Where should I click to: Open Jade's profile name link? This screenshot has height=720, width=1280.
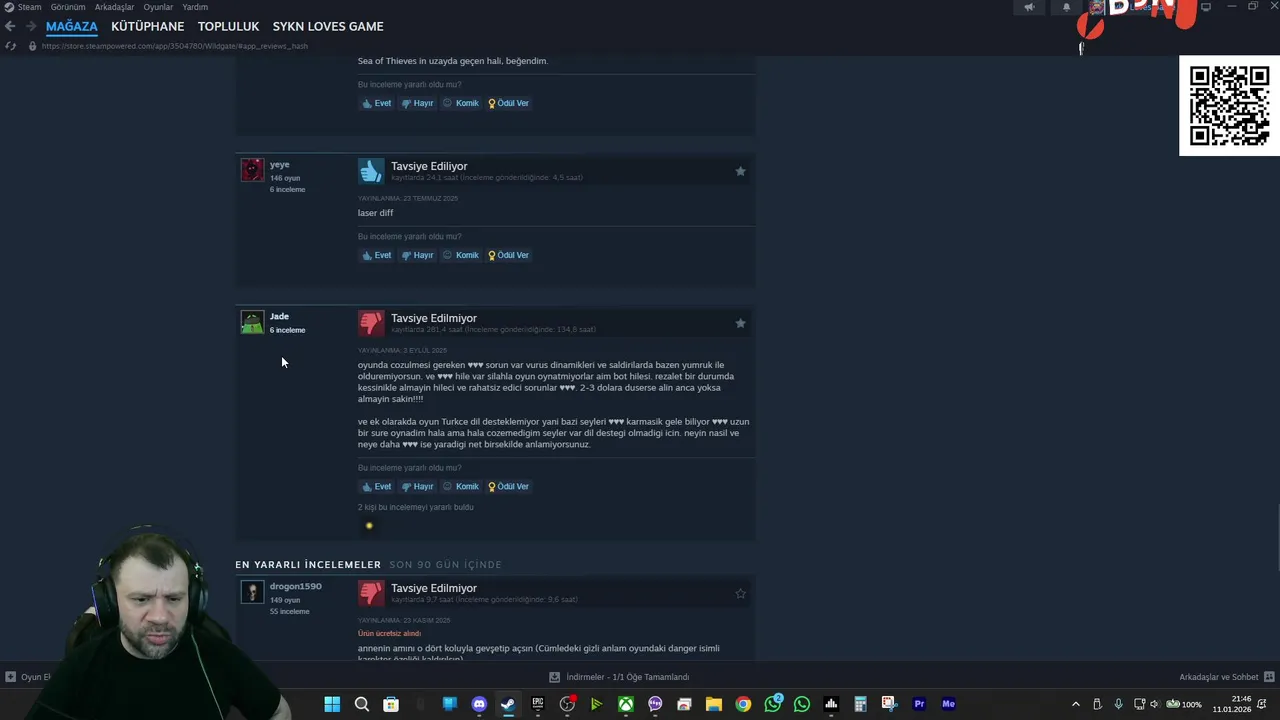click(279, 316)
